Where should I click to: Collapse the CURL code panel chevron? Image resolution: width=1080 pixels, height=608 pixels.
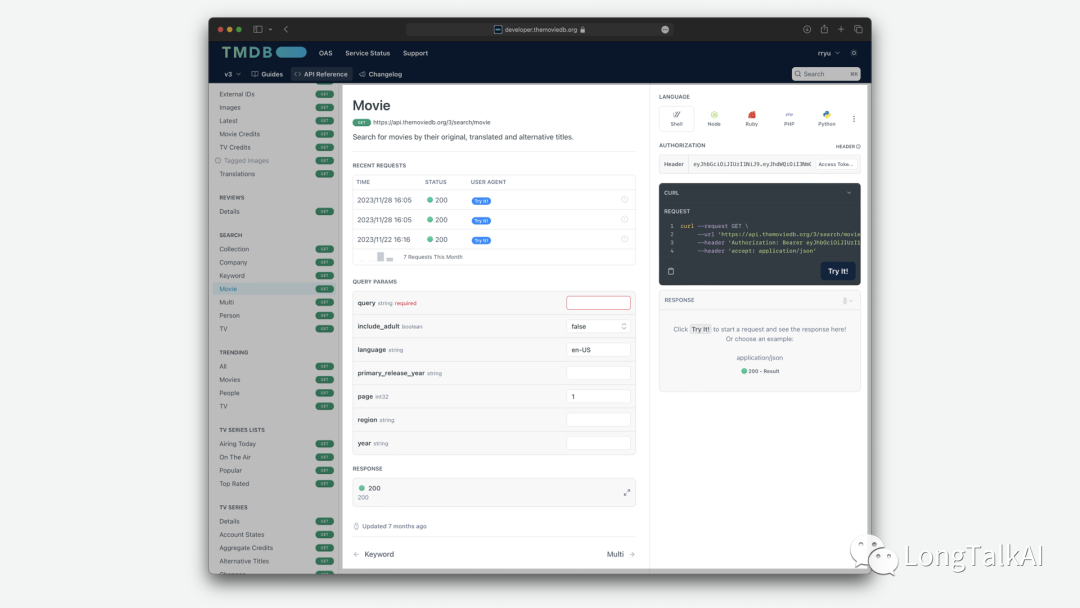click(849, 193)
